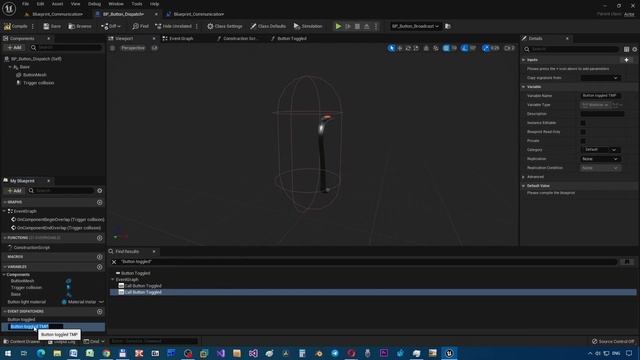The image size is (640, 360).
Task: Open Class Defaults
Action: point(268,26)
